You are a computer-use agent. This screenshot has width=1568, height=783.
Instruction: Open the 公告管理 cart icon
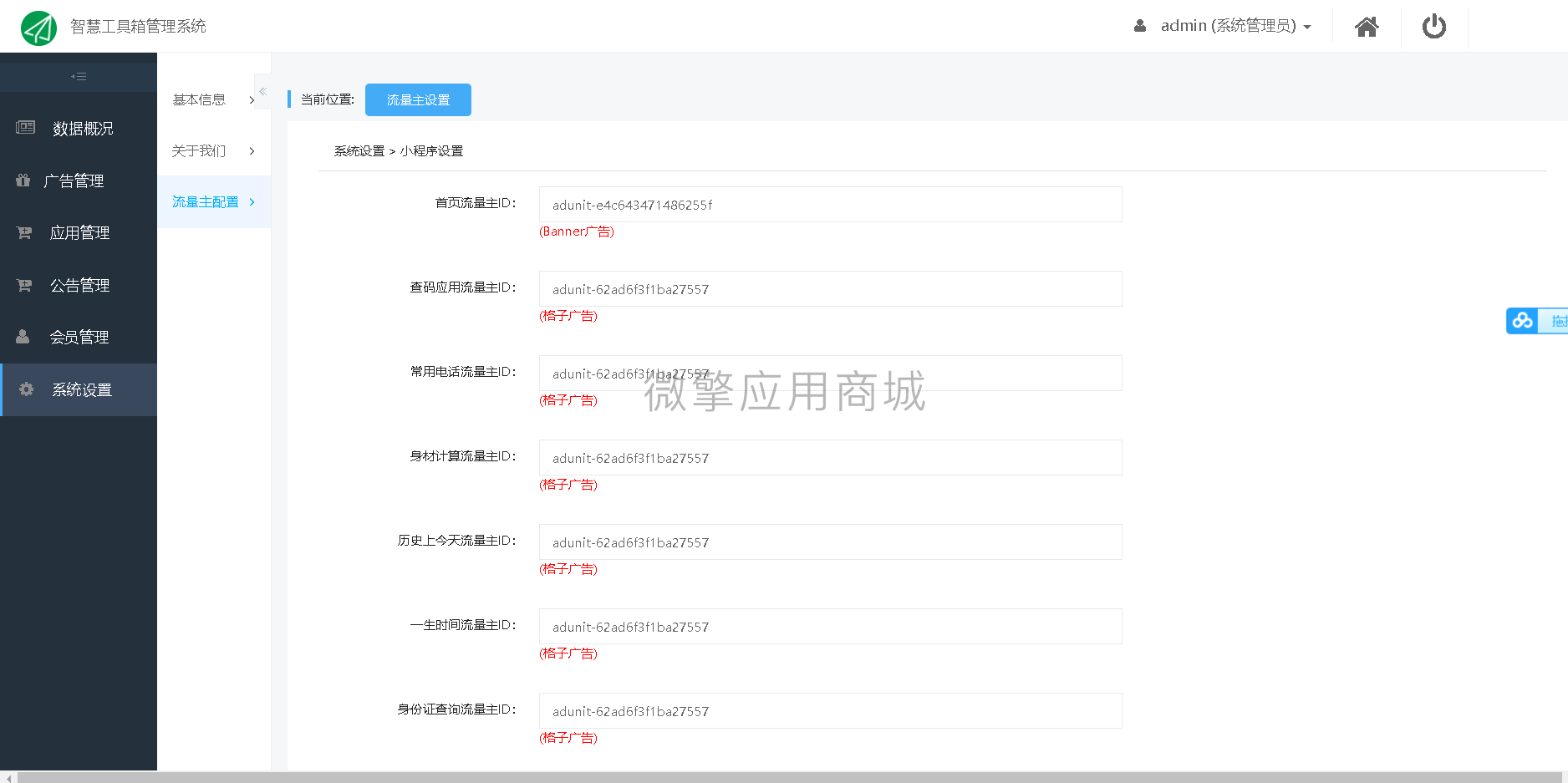coord(24,285)
